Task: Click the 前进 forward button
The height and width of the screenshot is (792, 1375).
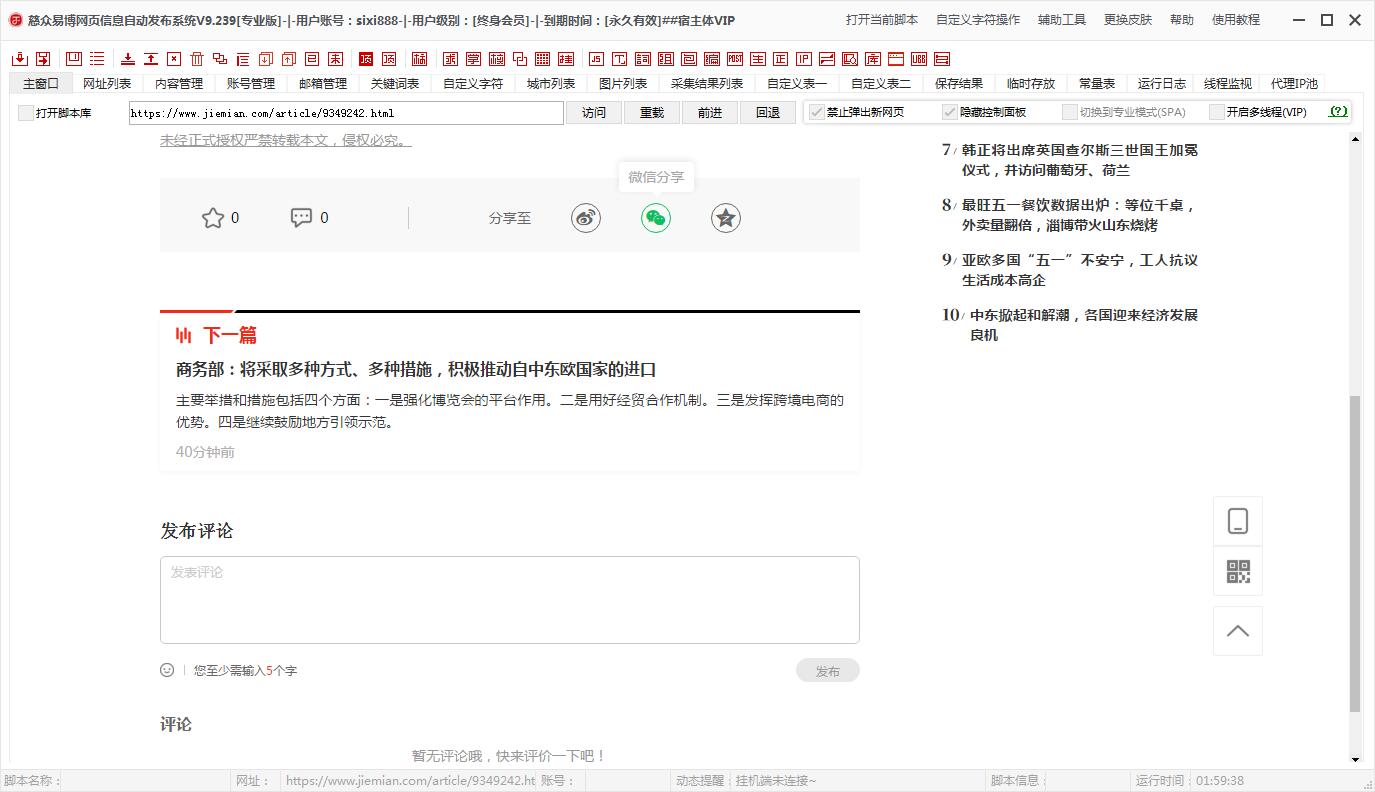Action: [x=710, y=113]
